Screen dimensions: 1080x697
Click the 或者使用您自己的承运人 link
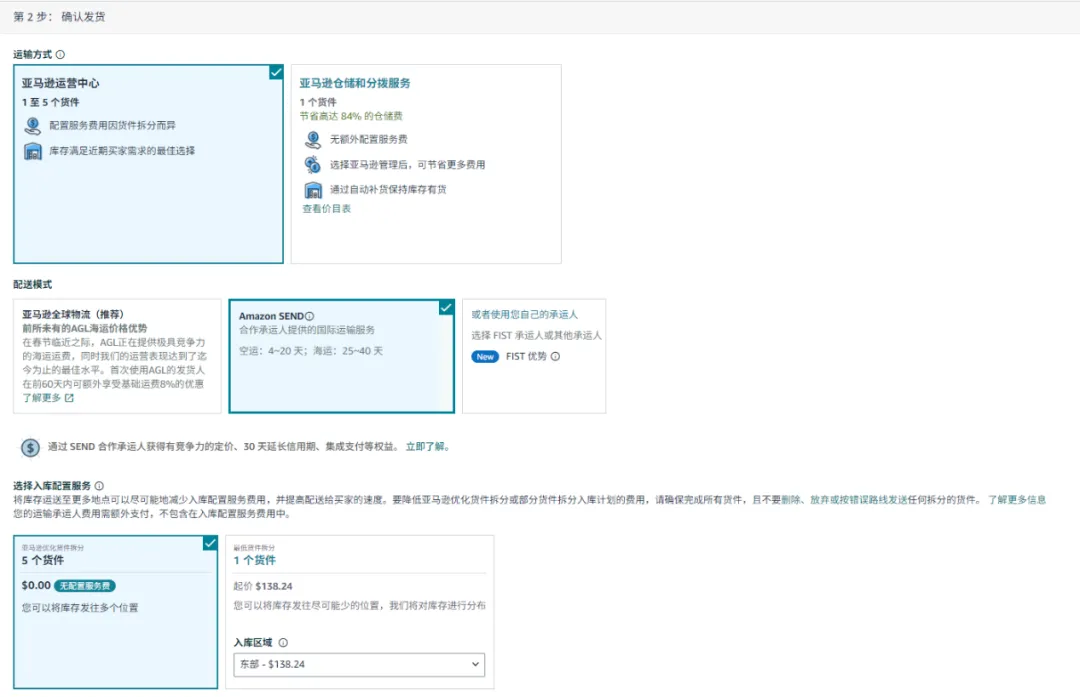526,313
